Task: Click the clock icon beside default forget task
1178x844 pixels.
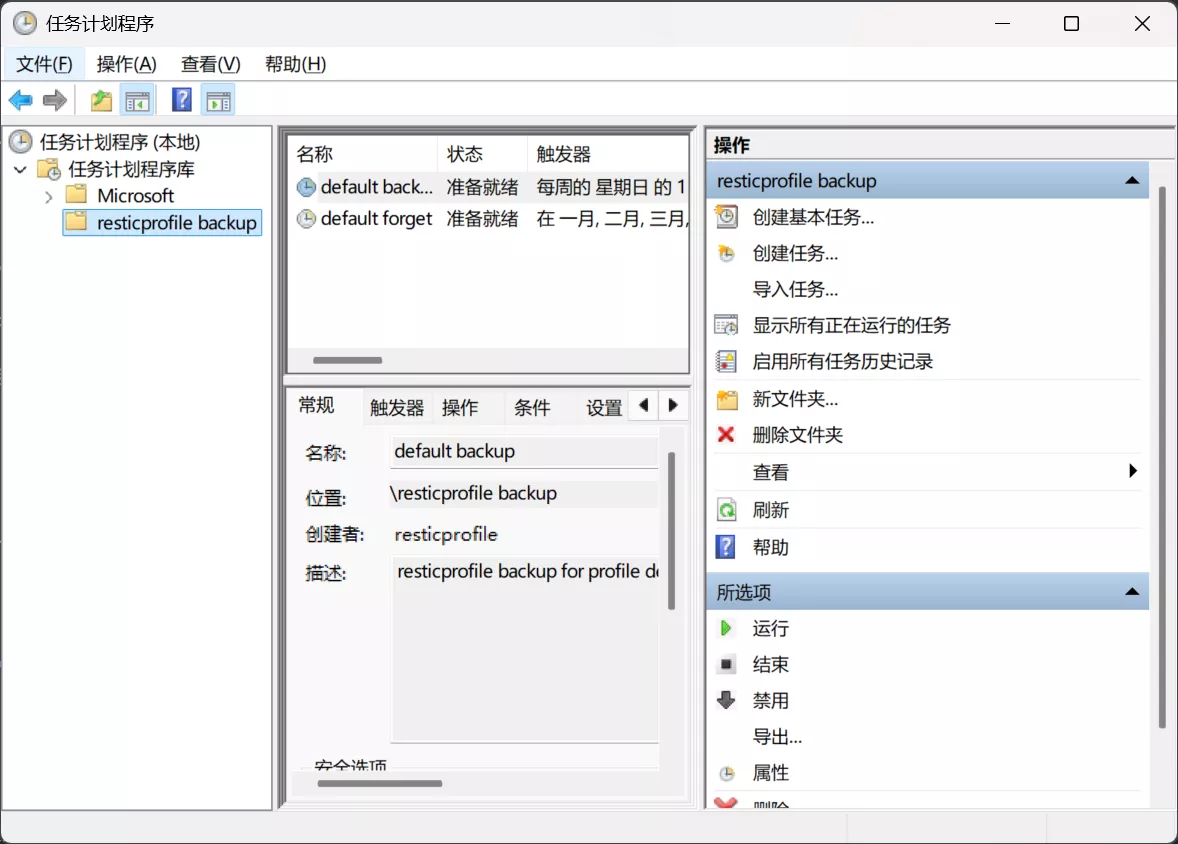Action: coord(306,219)
